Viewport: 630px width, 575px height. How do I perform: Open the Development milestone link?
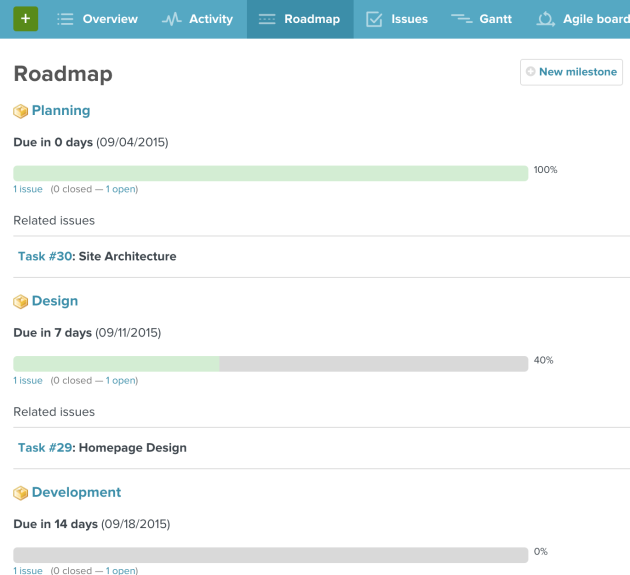[76, 492]
